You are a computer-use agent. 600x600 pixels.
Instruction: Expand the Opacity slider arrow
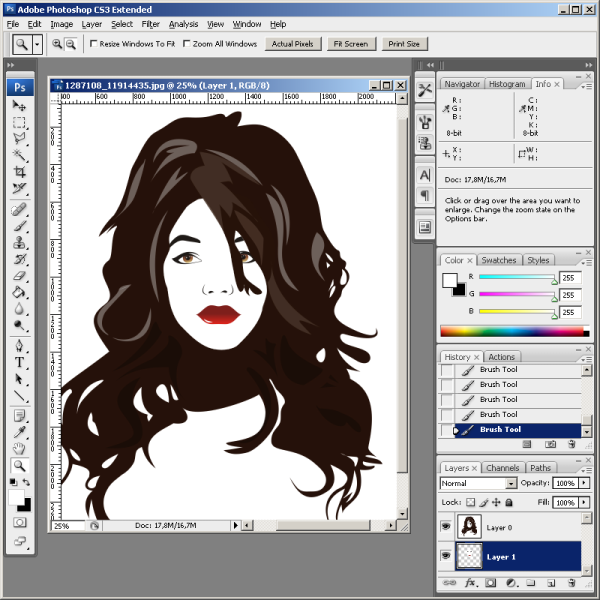[584, 484]
